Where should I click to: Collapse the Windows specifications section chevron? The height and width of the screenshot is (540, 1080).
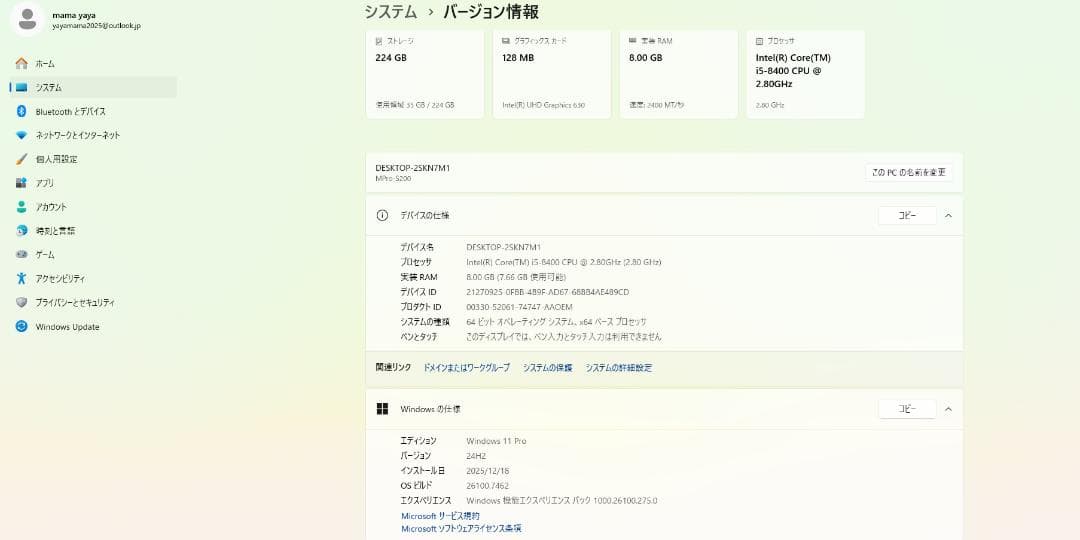[948, 409]
